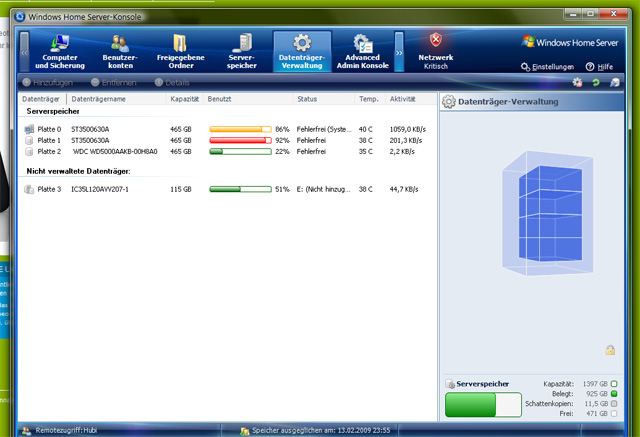
Task: Open Einstellungen settings
Action: [x=548, y=67]
